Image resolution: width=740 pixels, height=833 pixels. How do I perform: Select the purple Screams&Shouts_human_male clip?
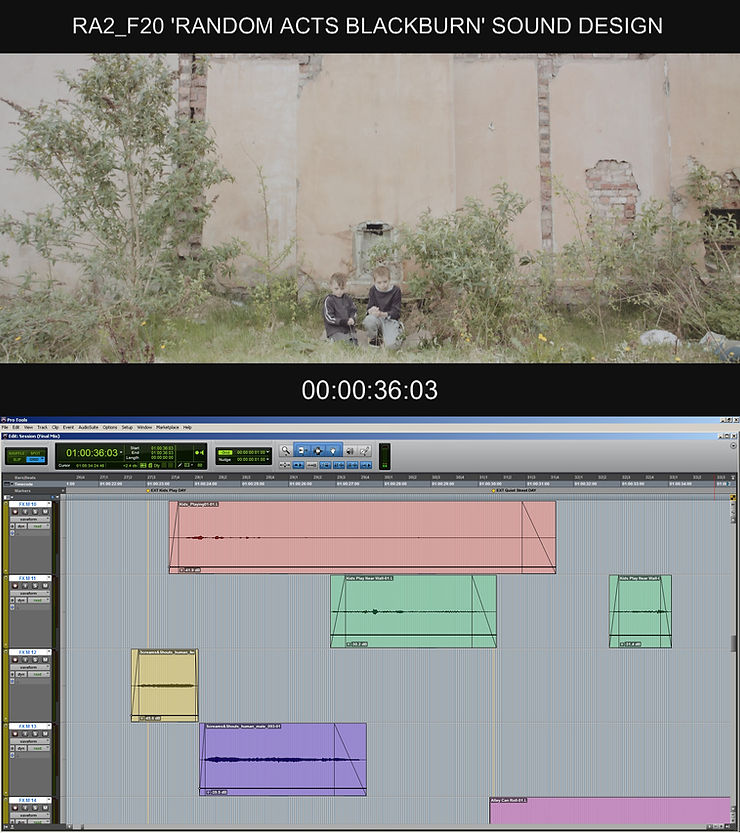point(283,759)
